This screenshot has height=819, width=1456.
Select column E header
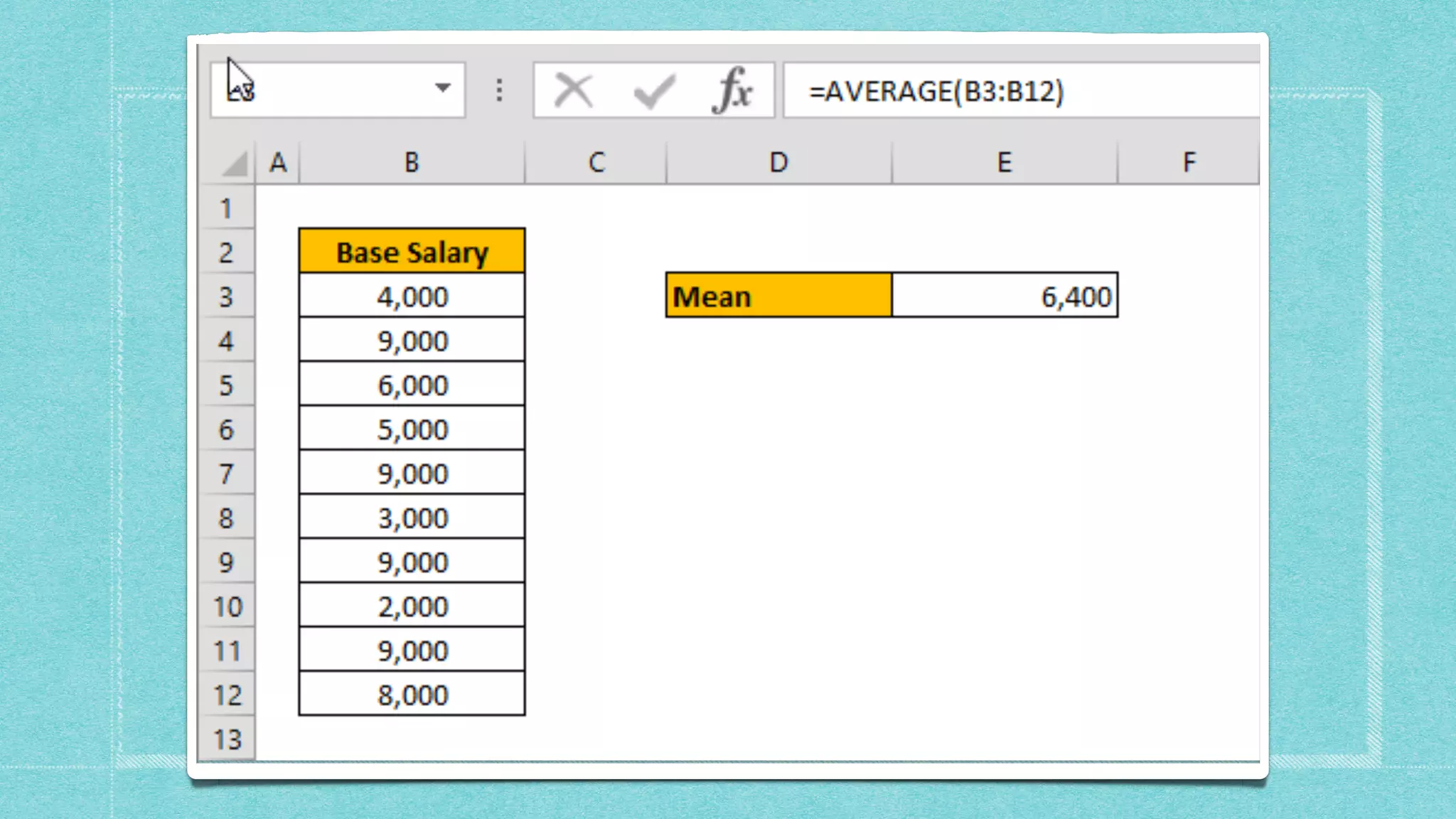[x=1004, y=163]
